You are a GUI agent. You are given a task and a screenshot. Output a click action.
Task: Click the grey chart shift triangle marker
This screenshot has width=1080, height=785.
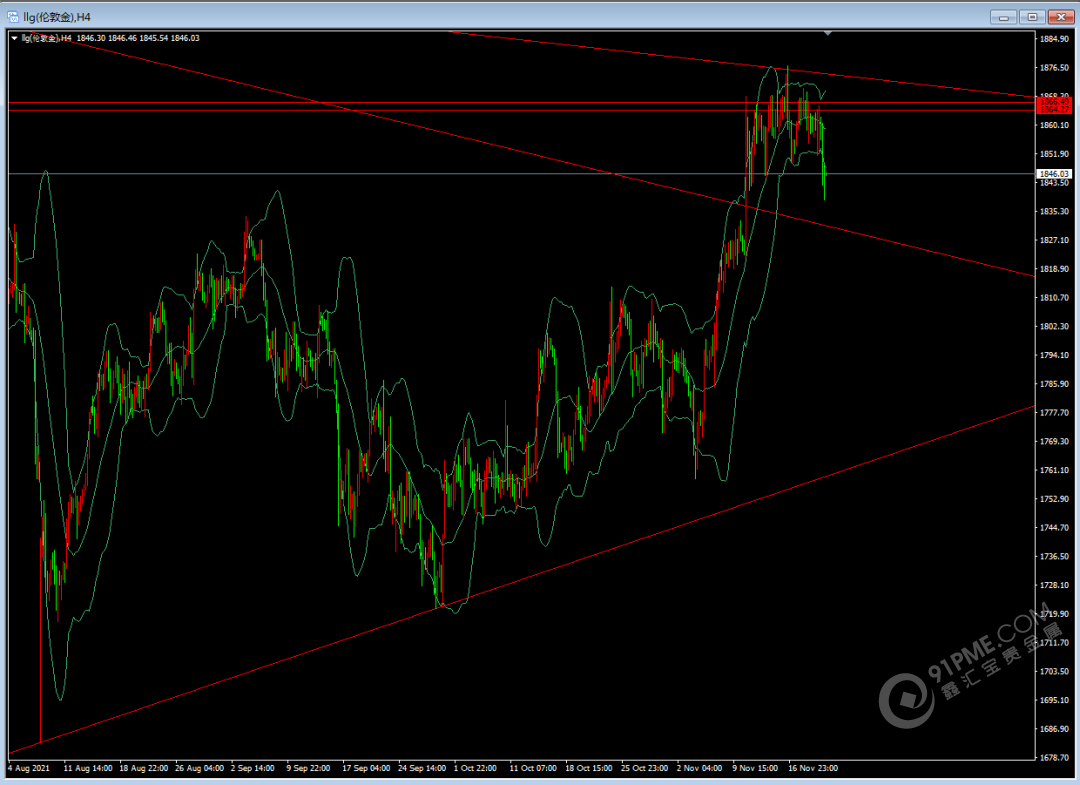pyautogui.click(x=827, y=34)
